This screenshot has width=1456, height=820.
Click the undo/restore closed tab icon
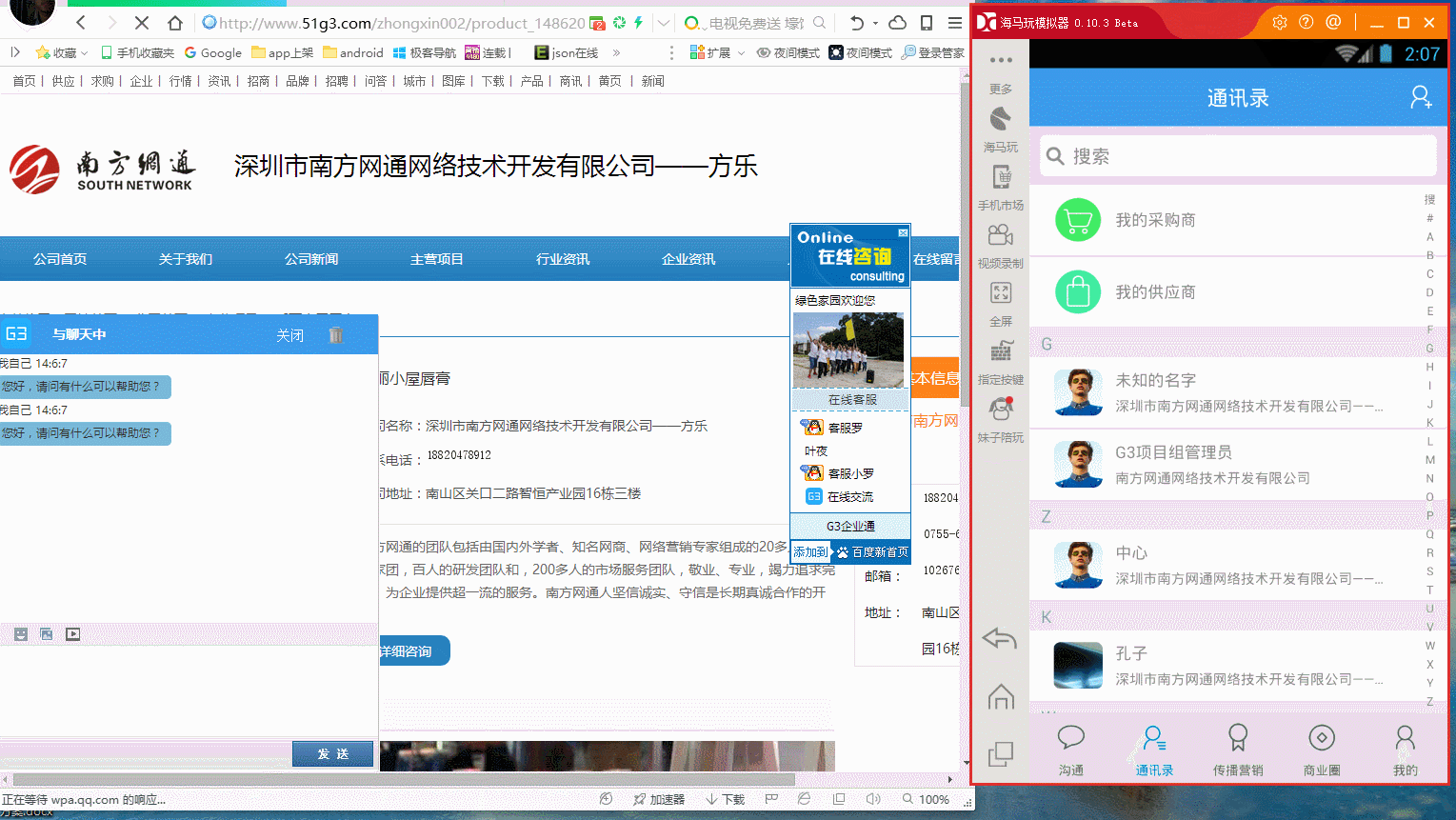[857, 22]
